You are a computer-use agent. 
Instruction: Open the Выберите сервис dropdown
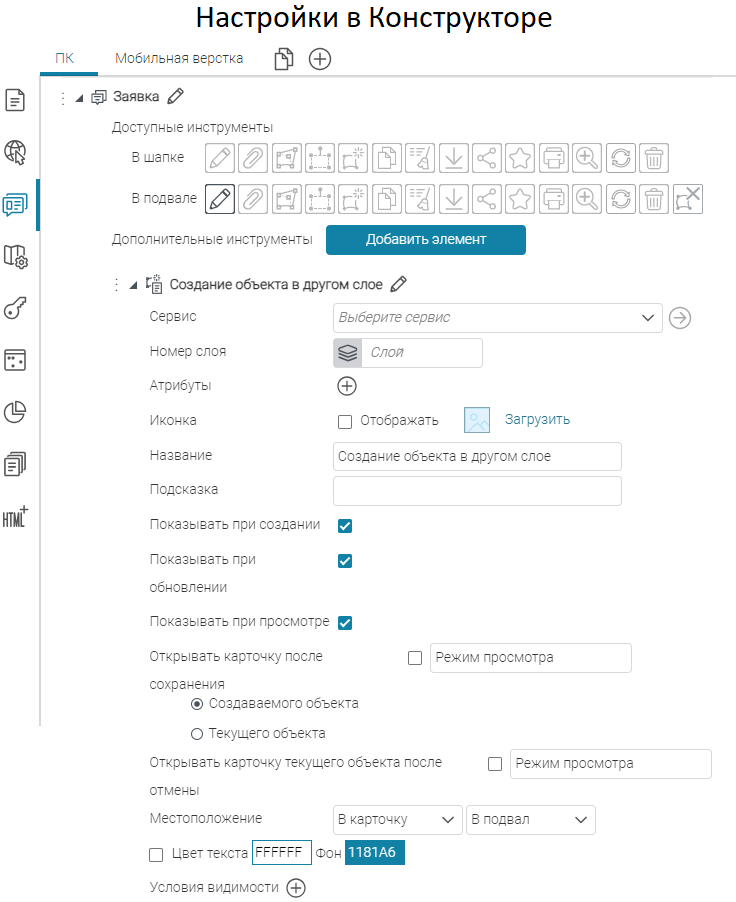[x=497, y=318]
